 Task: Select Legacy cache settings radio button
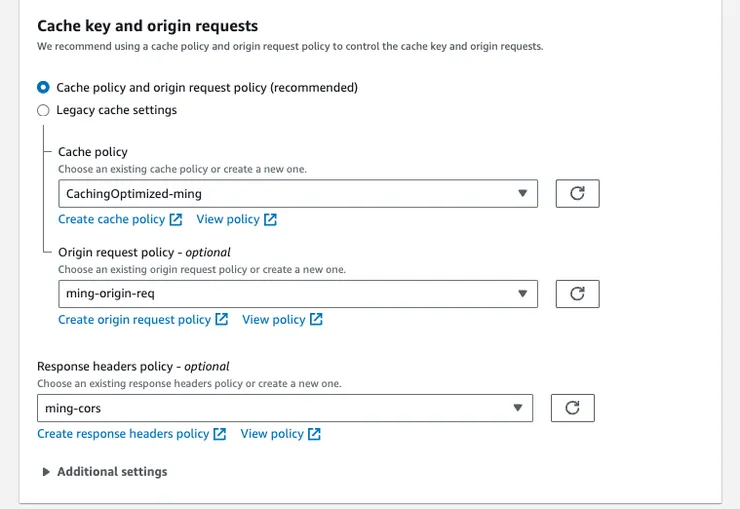coord(43,110)
